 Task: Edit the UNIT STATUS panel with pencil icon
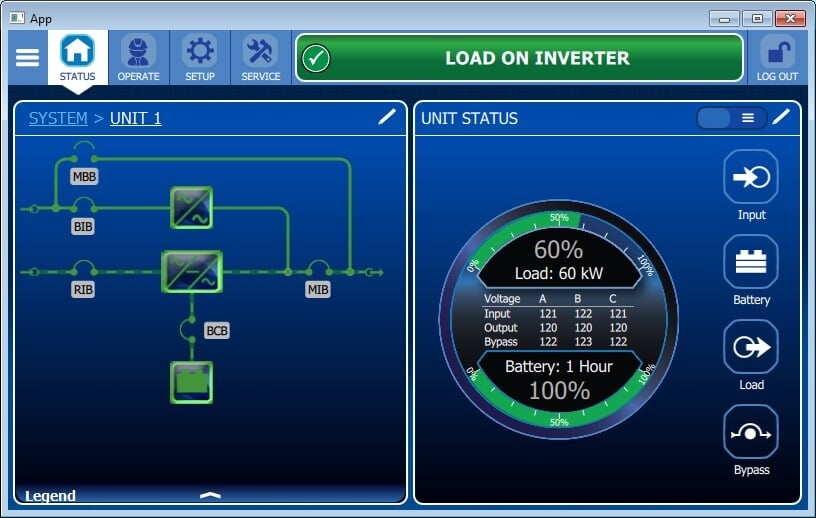tap(781, 117)
